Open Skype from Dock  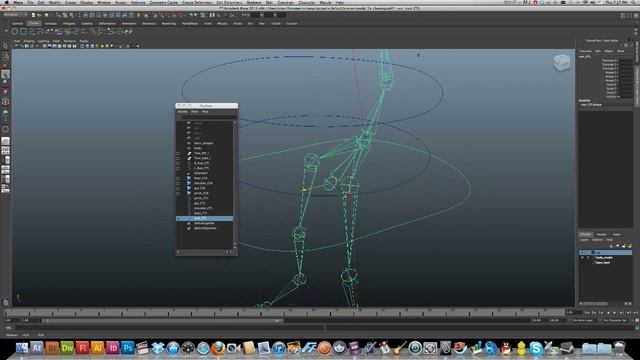pyautogui.click(x=536, y=348)
